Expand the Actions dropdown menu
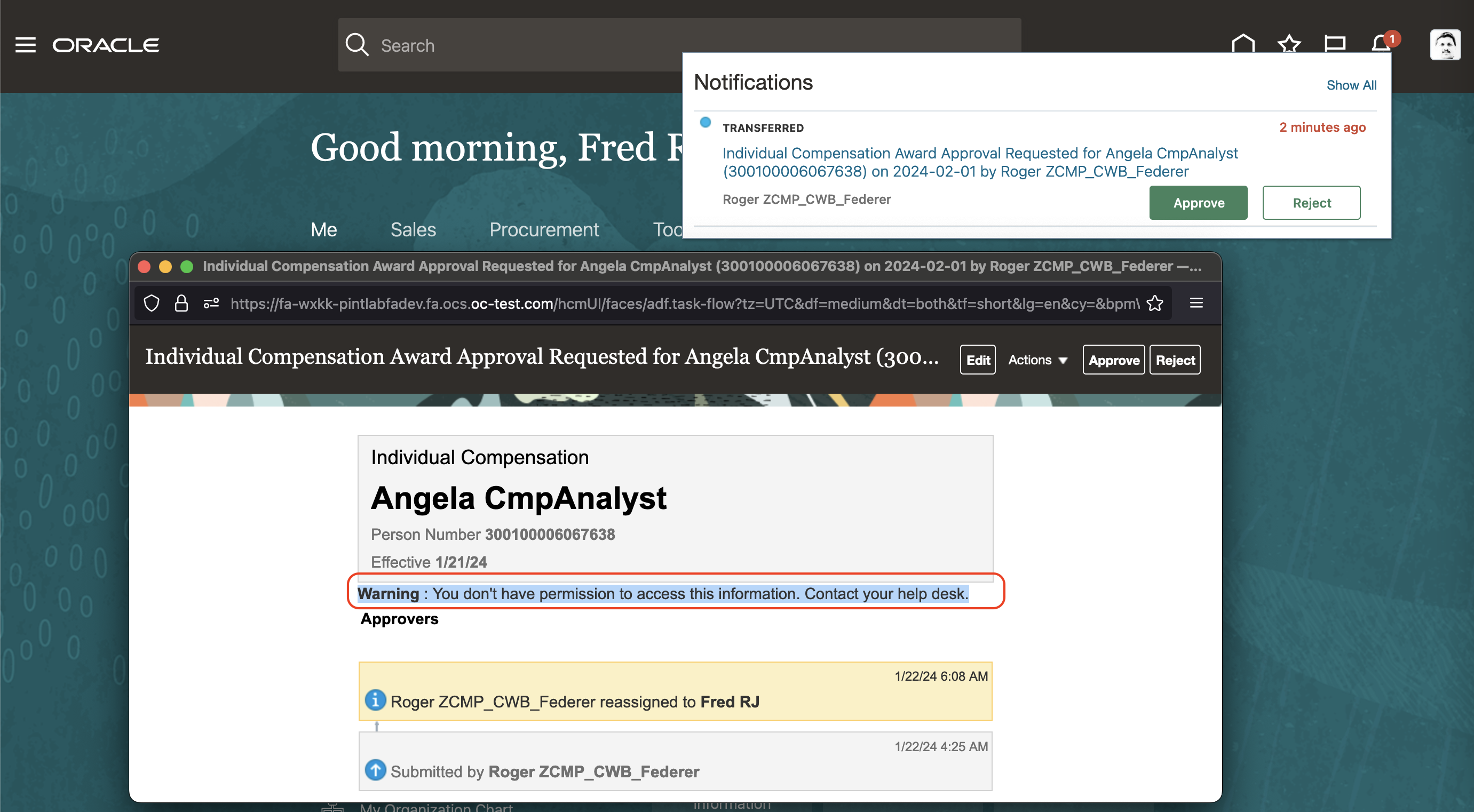Image resolution: width=1474 pixels, height=812 pixels. click(1037, 360)
